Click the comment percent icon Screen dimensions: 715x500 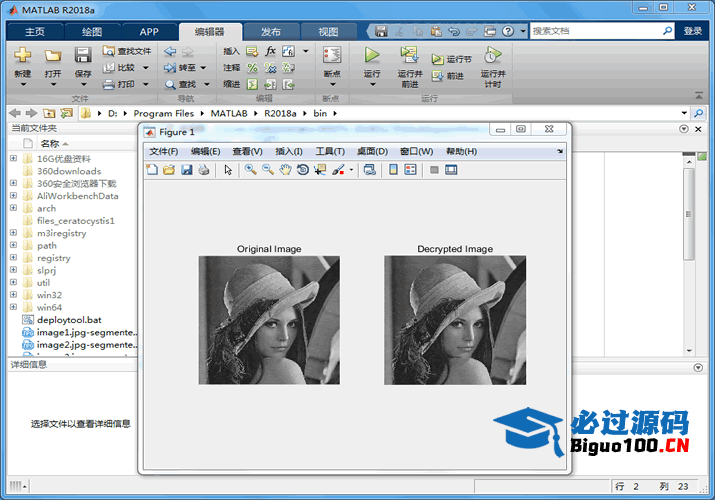point(252,67)
